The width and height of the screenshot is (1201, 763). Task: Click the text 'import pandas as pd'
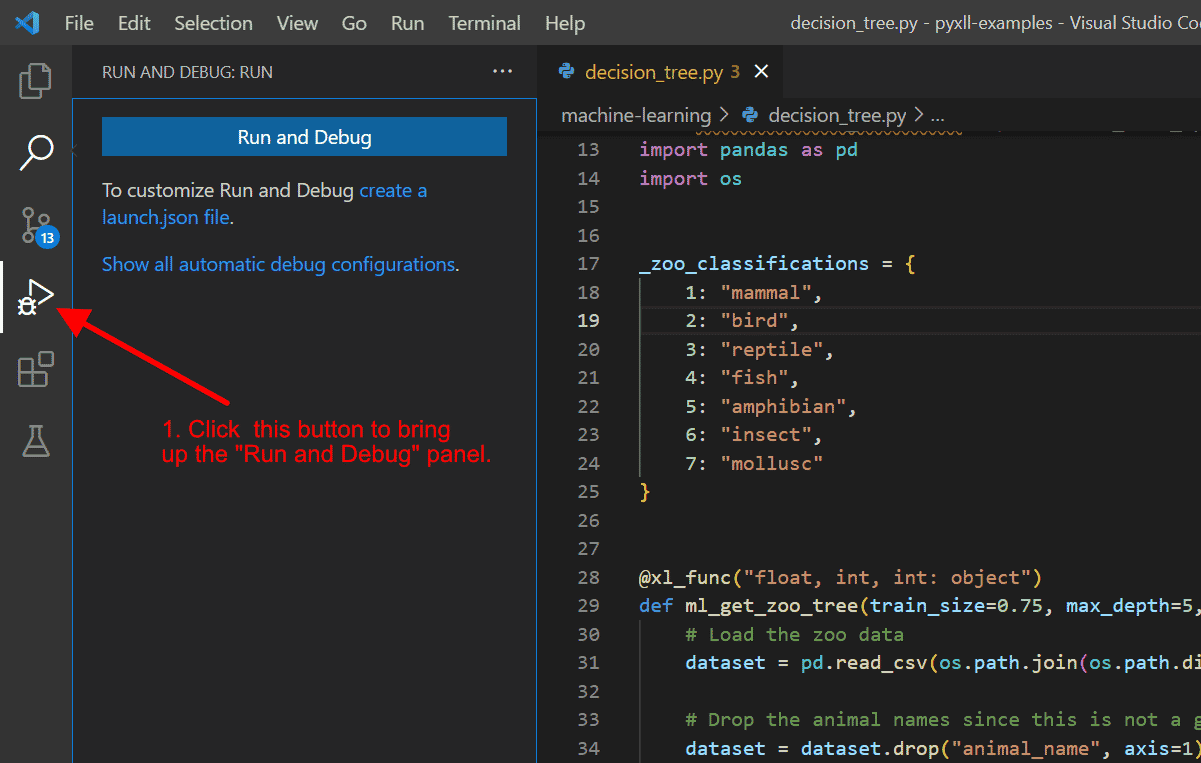[748, 150]
